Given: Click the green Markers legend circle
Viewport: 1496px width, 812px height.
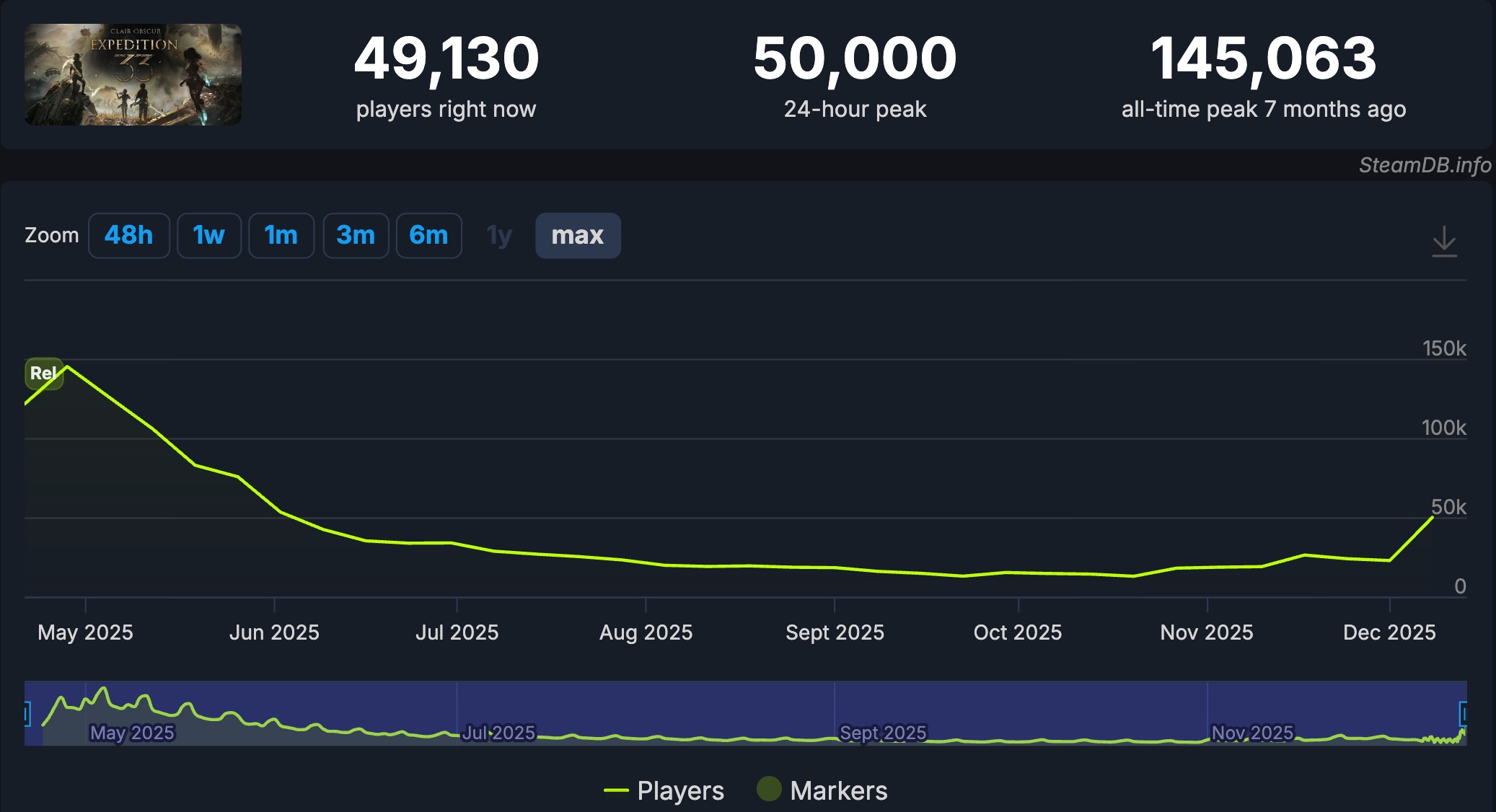Looking at the screenshot, I should coord(769,789).
